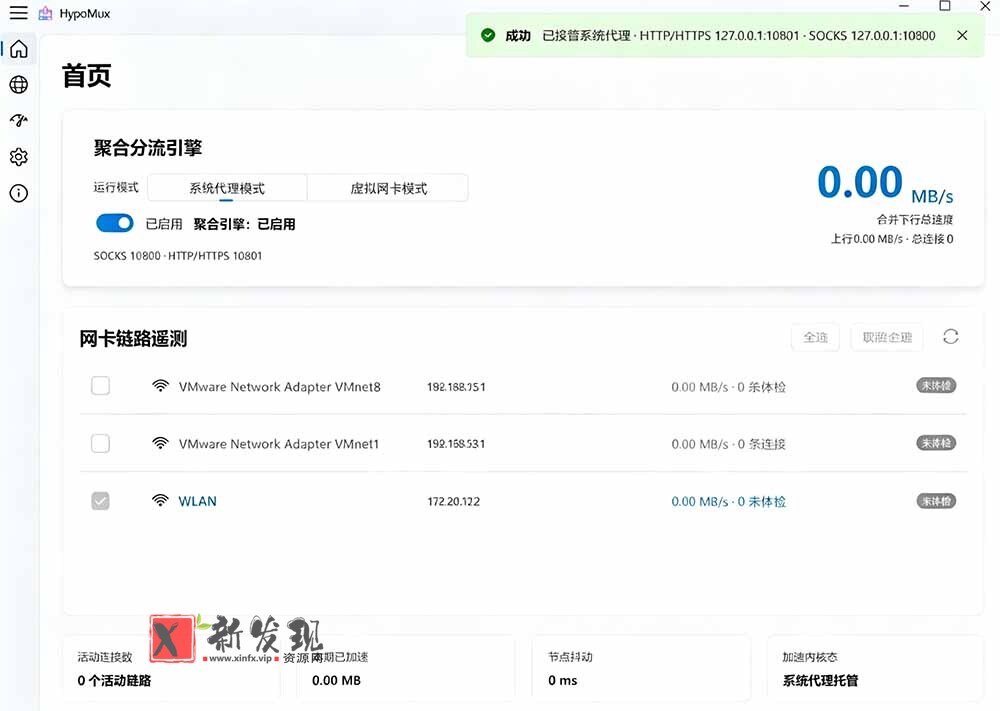Click the green success checkmark icon
Image resolution: width=1000 pixels, height=711 pixels.
tap(488, 35)
